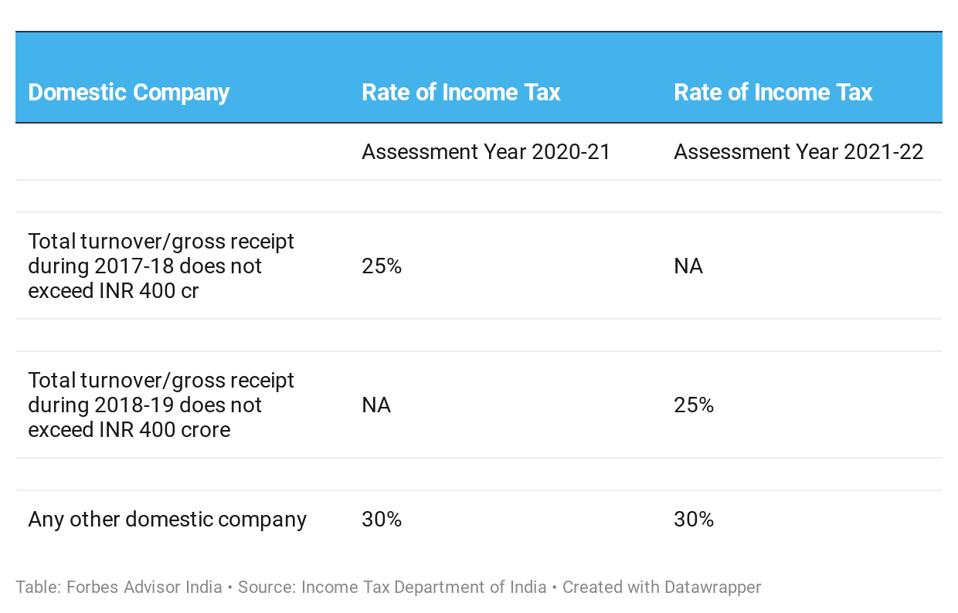The height and width of the screenshot is (613, 958).
Task: Select the last Rate of Income Tax header
Action: 773,93
